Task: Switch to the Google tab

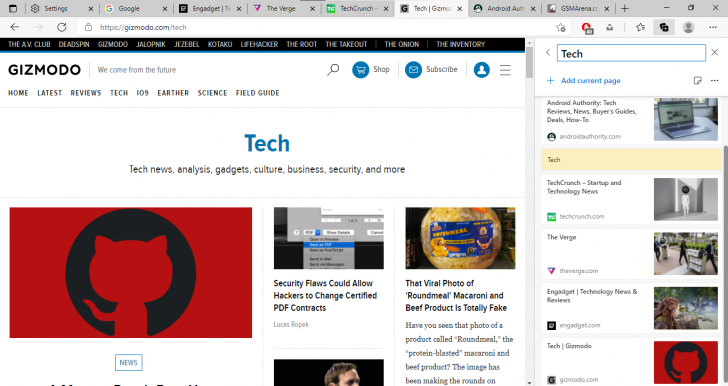Action: coord(136,8)
